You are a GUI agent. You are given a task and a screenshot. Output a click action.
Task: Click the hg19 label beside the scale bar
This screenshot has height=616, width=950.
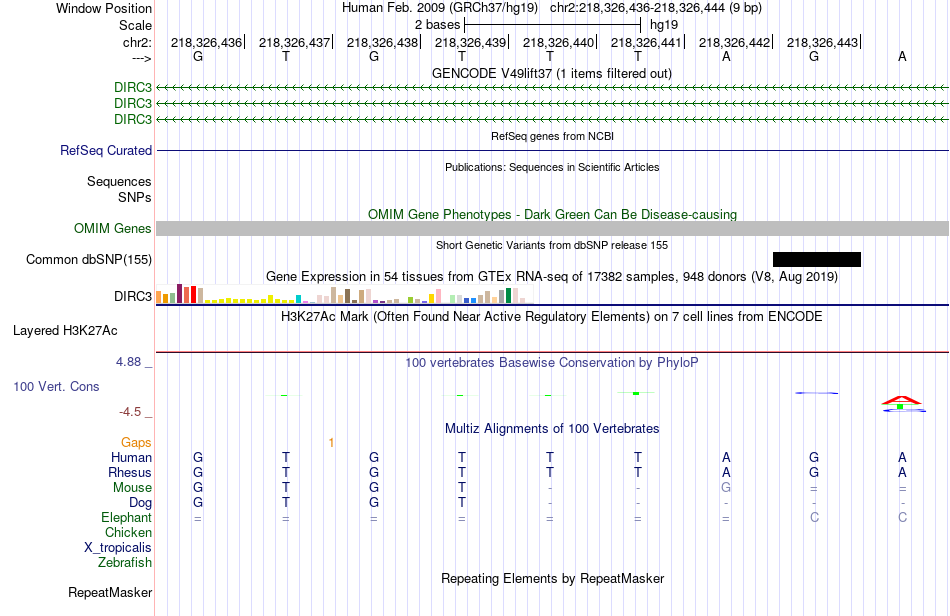[664, 25]
